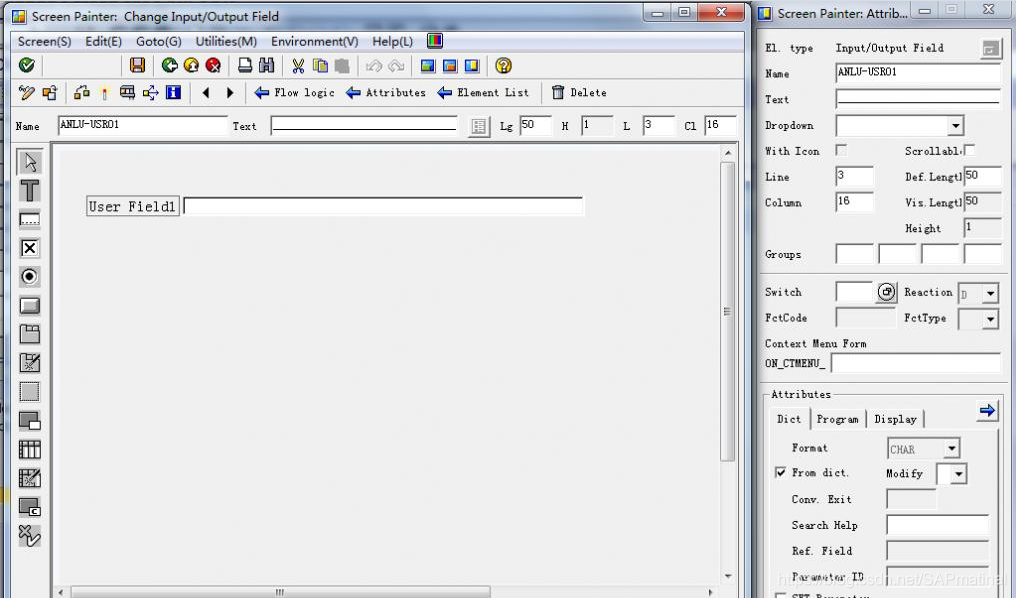Select the Tabstrip control tool
1016x598 pixels.
29,334
